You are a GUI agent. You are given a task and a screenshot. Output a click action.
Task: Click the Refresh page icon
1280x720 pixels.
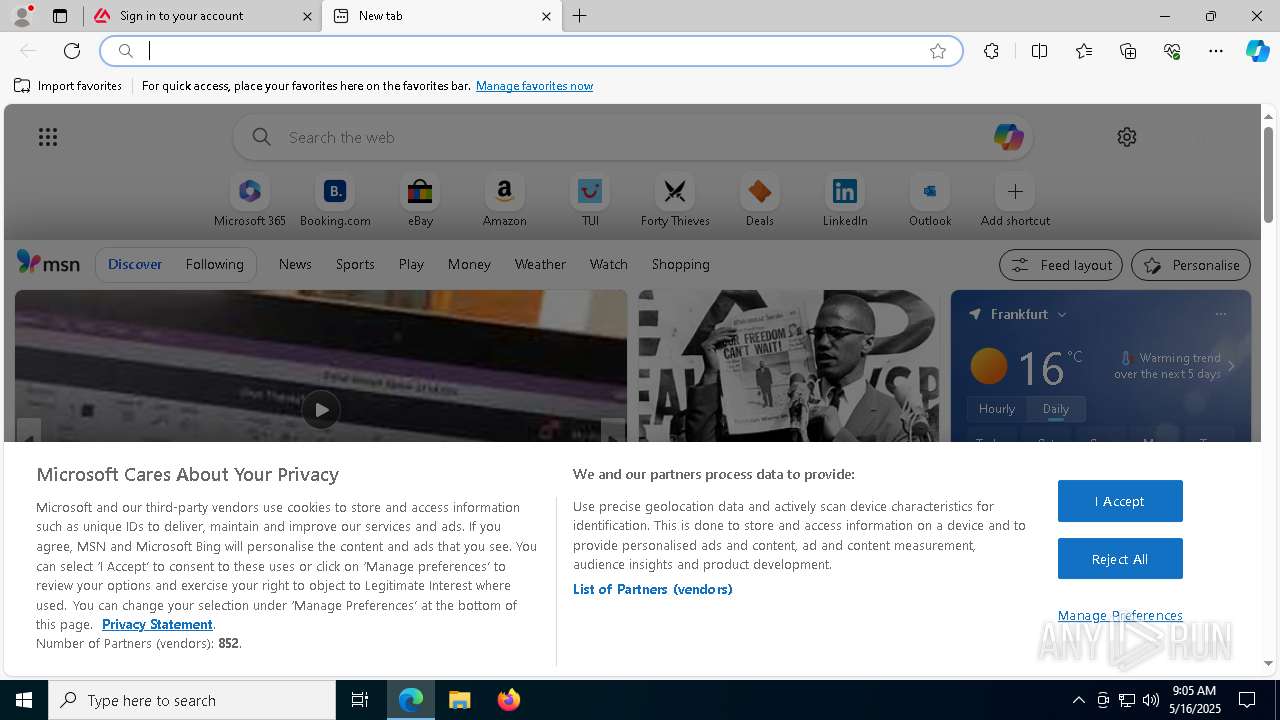[x=72, y=51]
